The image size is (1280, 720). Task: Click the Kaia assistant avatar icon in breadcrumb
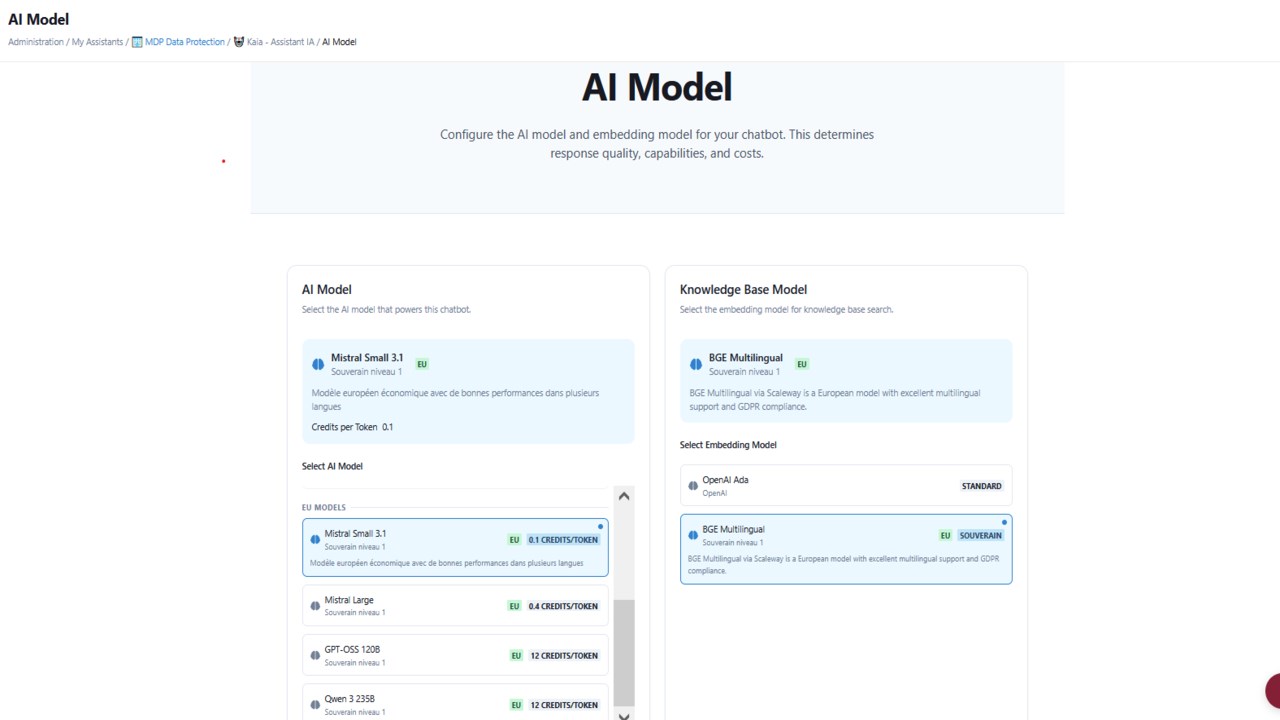[x=239, y=42]
